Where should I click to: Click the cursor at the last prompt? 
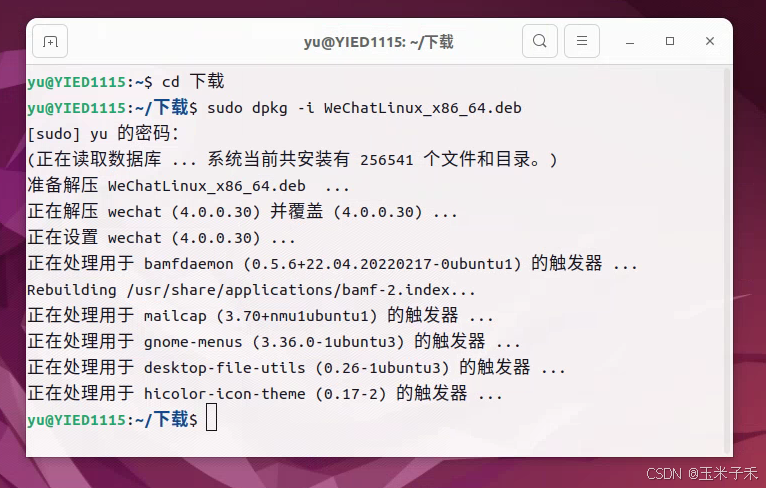click(x=211, y=417)
